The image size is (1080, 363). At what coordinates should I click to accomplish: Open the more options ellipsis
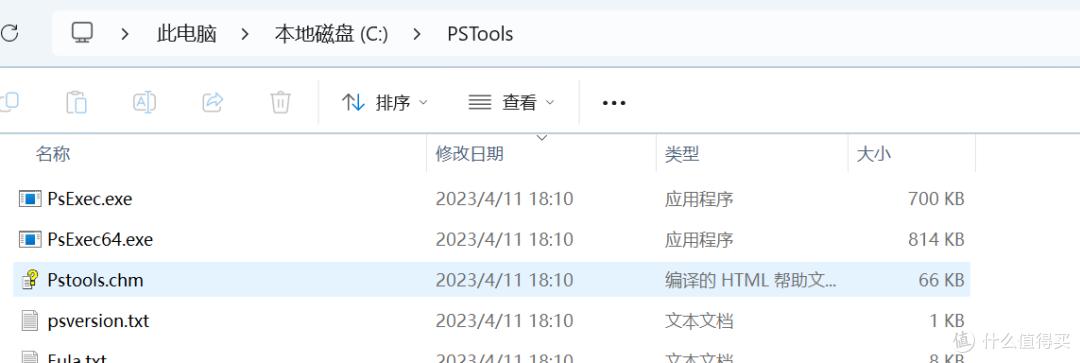click(614, 103)
